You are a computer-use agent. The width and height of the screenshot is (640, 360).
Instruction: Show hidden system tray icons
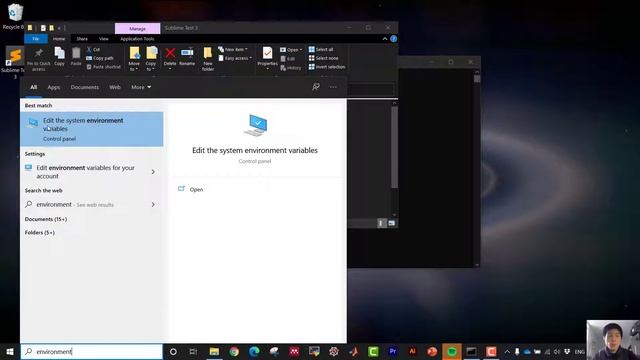(x=507, y=351)
